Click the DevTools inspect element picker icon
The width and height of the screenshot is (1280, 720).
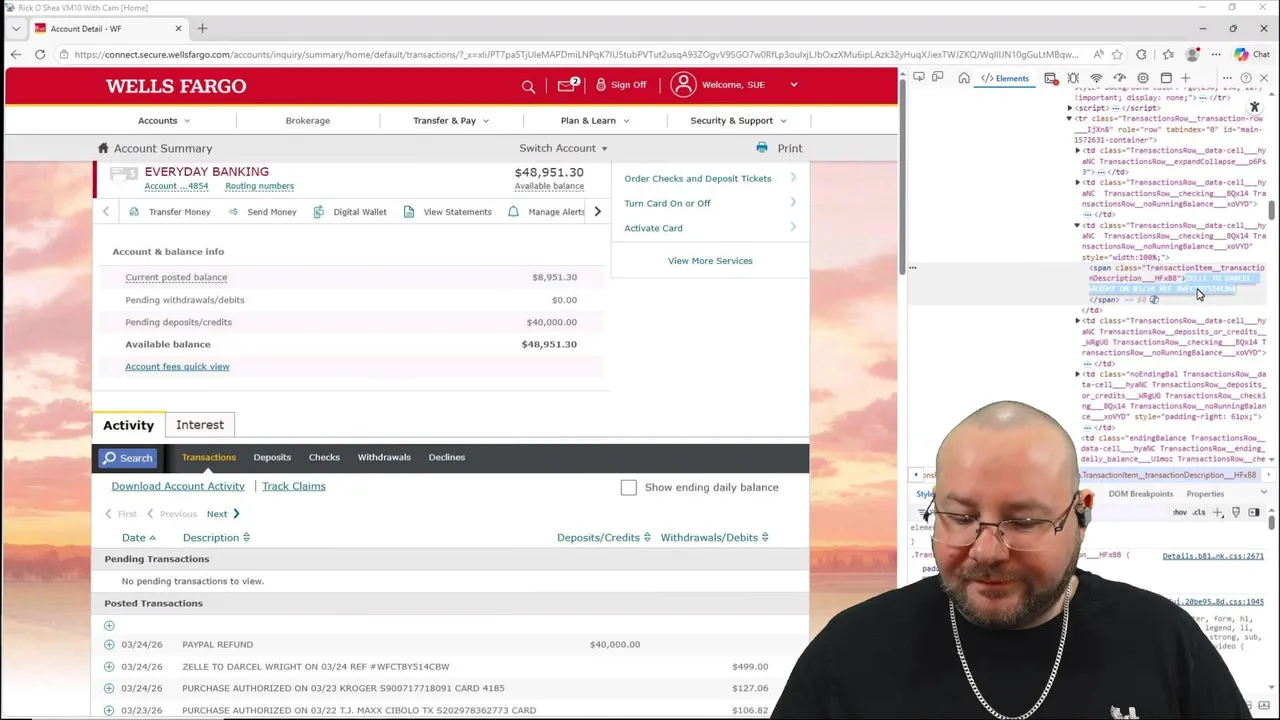point(918,77)
